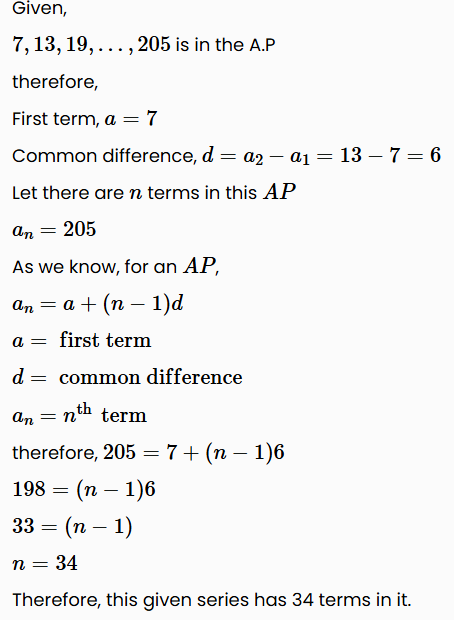Click the italic AP in 'terms in this AP'
The height and width of the screenshot is (620, 454).
[280, 192]
